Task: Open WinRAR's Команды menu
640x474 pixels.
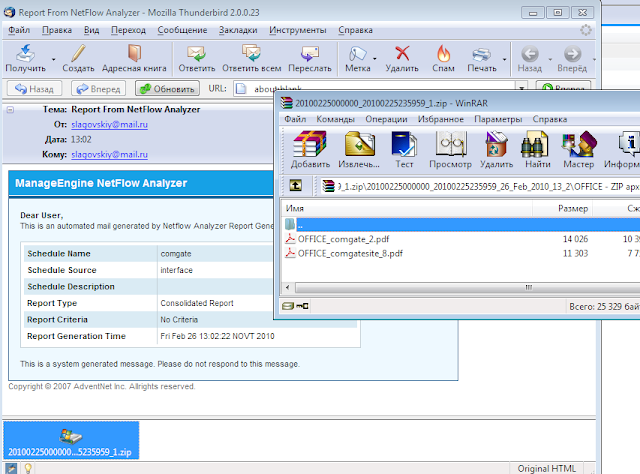Action: pyautogui.click(x=335, y=119)
